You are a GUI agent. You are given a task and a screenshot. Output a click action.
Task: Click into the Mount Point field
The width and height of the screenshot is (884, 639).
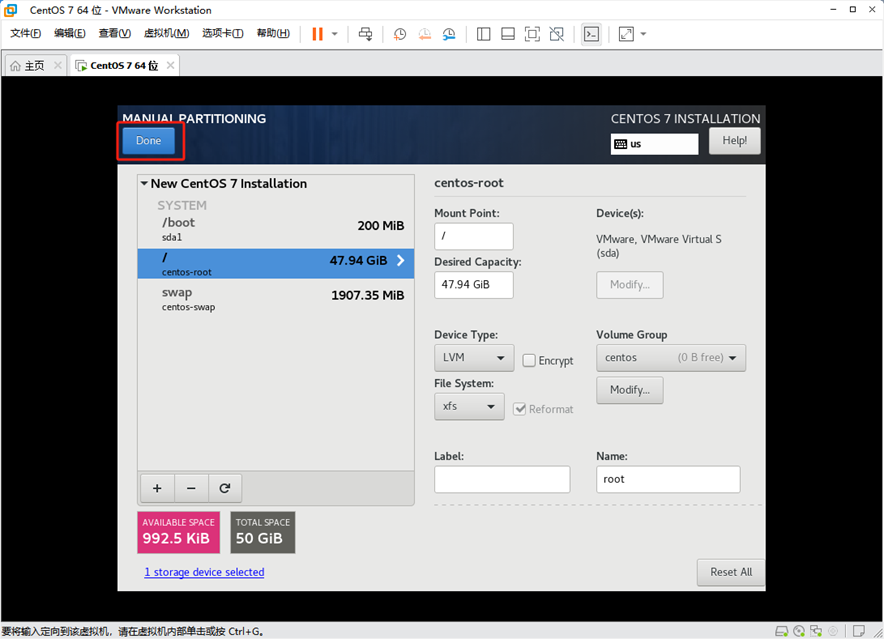click(x=474, y=236)
